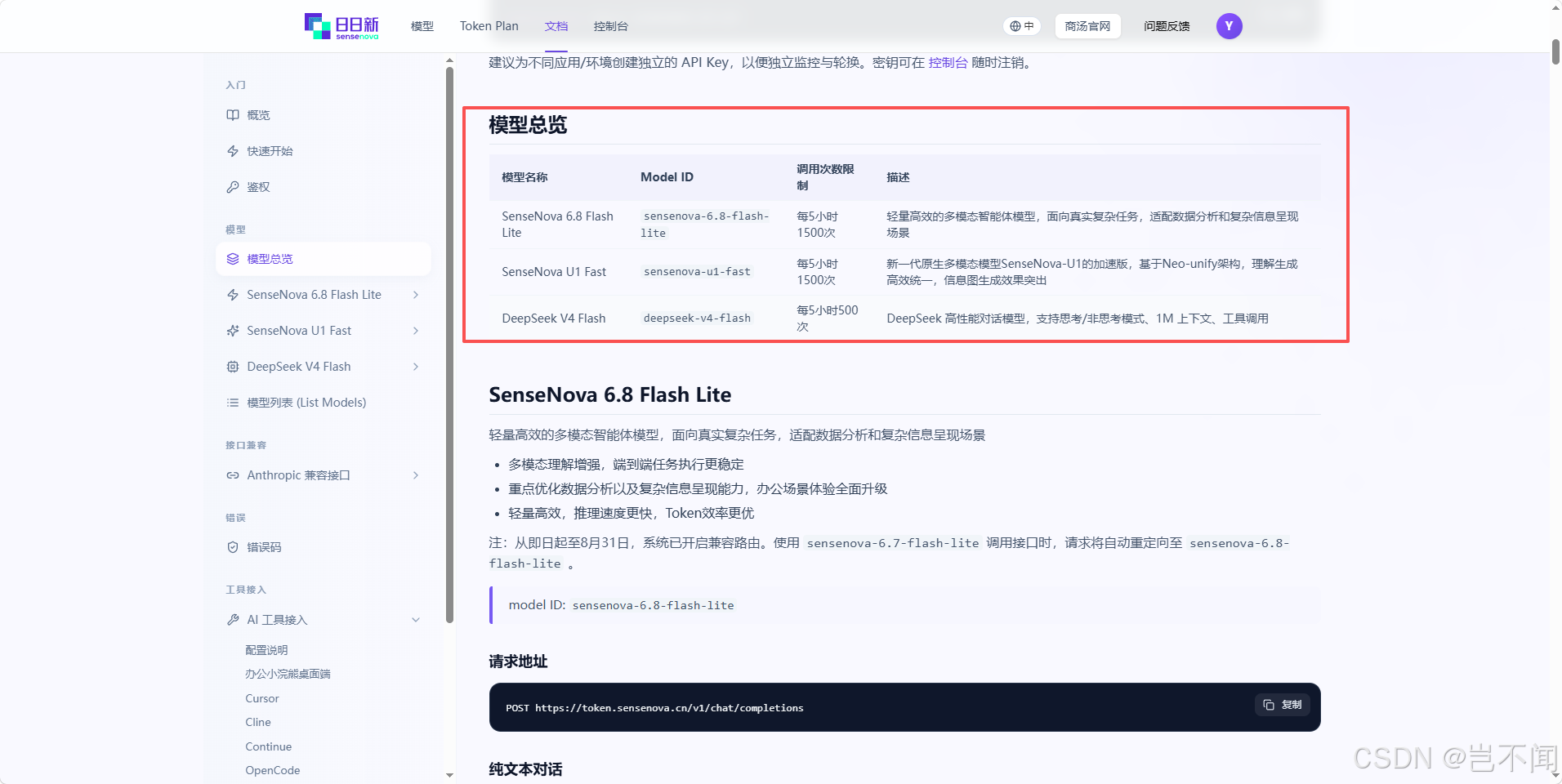Open the 快速开始 sidebar page
Screen dimensions: 1562x784
(x=270, y=151)
